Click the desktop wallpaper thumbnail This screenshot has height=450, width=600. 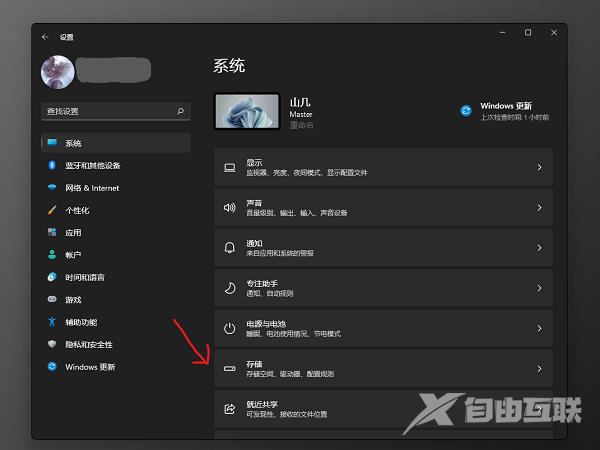pyautogui.click(x=247, y=111)
